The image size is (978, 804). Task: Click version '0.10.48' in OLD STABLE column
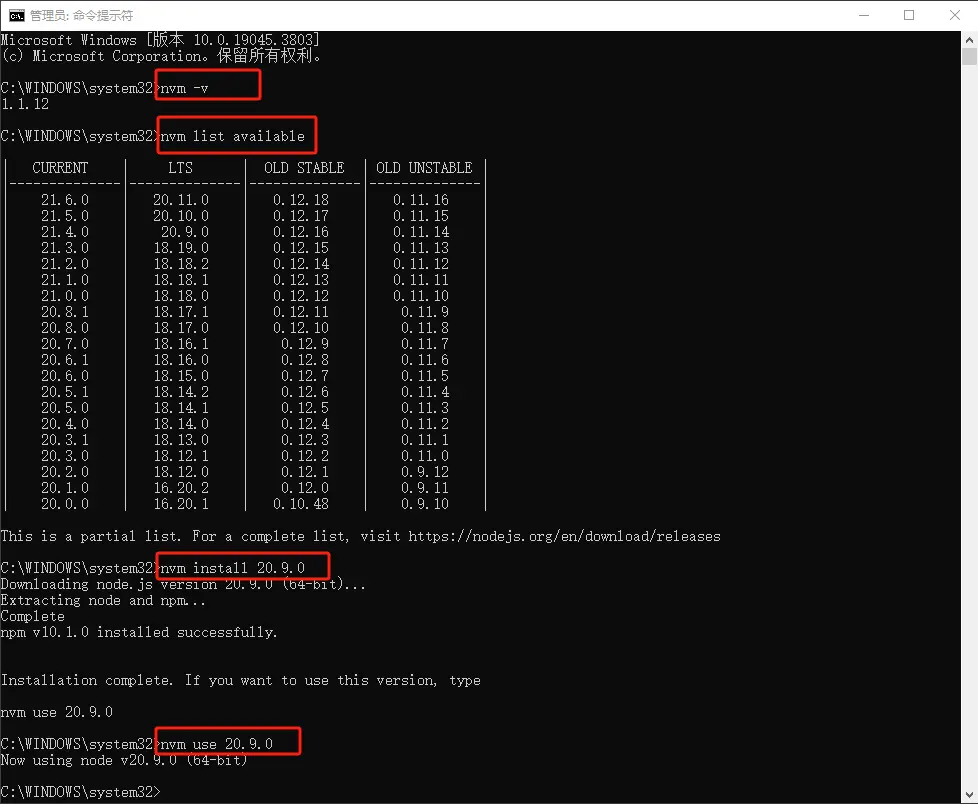click(x=301, y=504)
